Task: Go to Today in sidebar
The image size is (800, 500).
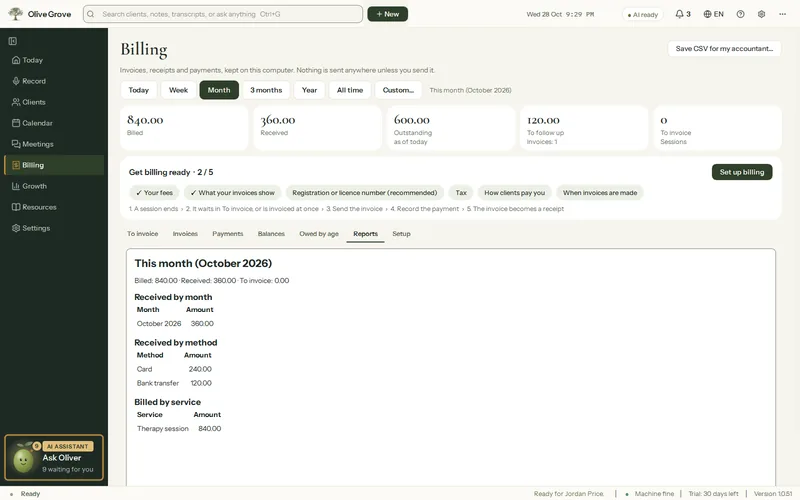Action: point(54,60)
